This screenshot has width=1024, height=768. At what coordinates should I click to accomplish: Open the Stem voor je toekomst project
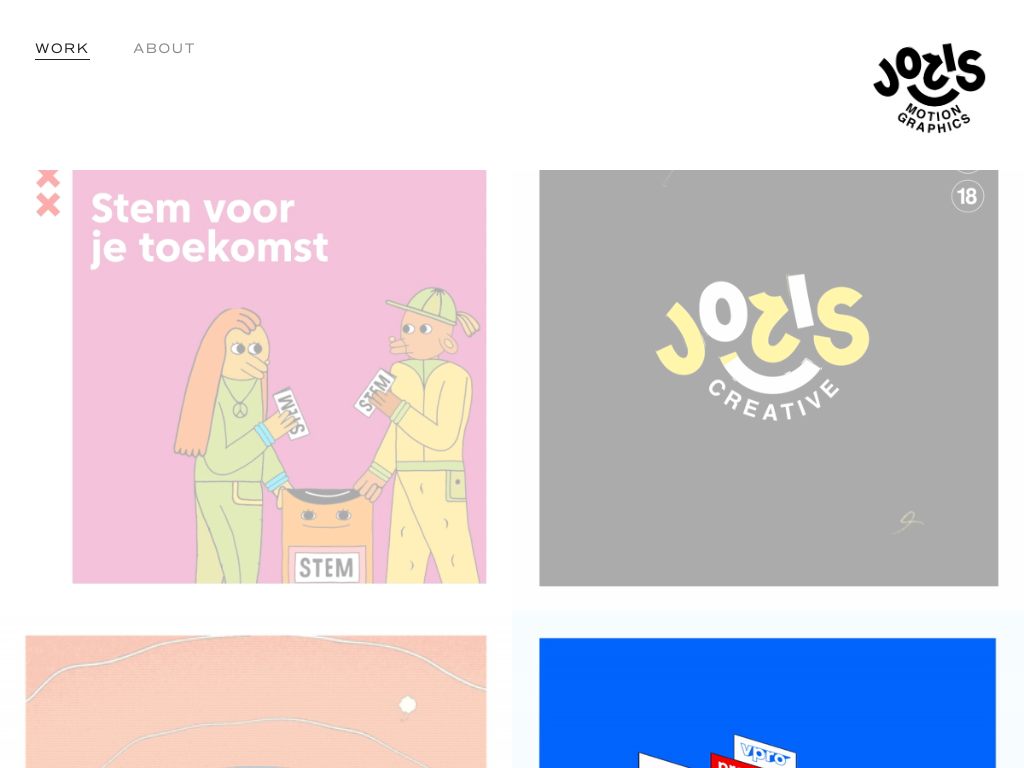(279, 377)
